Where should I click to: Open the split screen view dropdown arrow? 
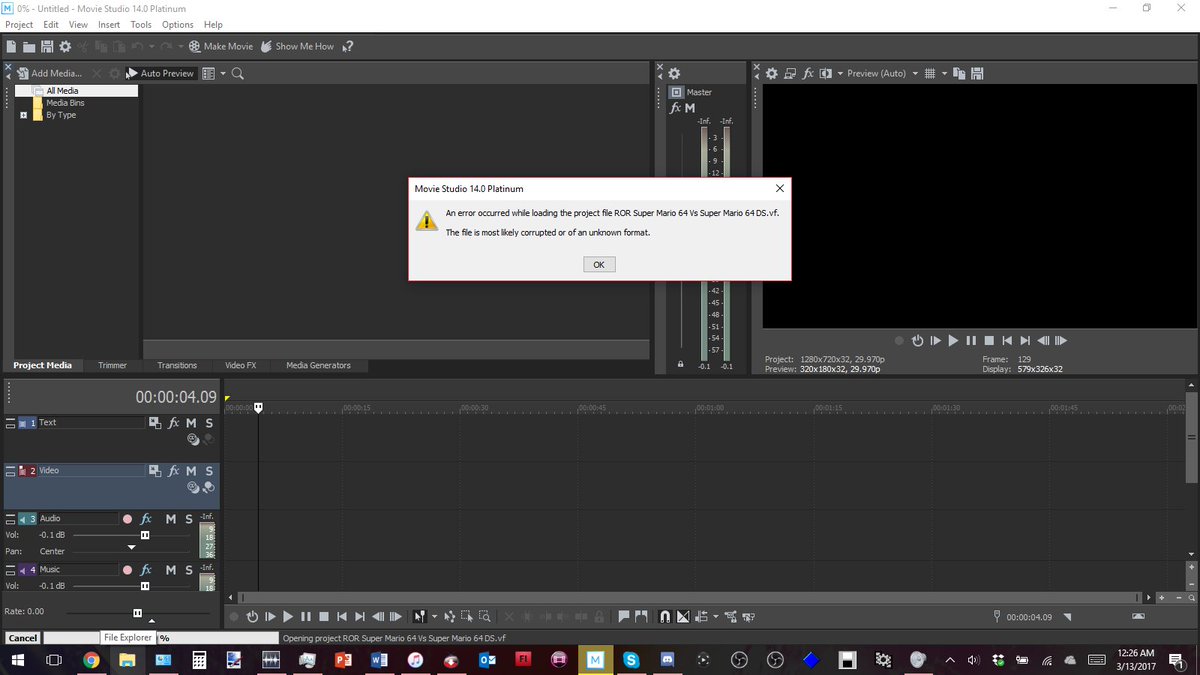(840, 73)
